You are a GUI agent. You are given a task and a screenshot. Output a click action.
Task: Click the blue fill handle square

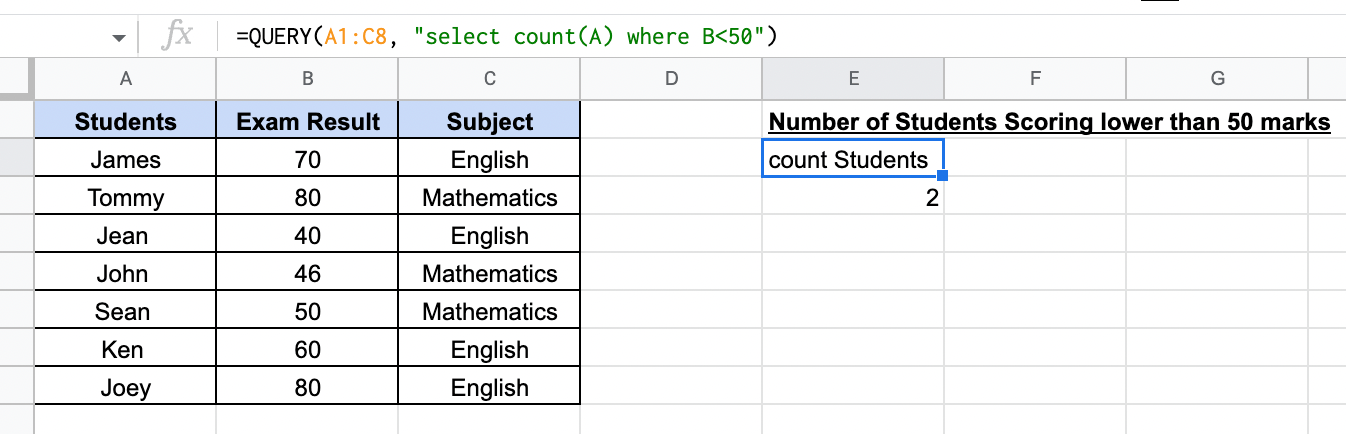942,176
